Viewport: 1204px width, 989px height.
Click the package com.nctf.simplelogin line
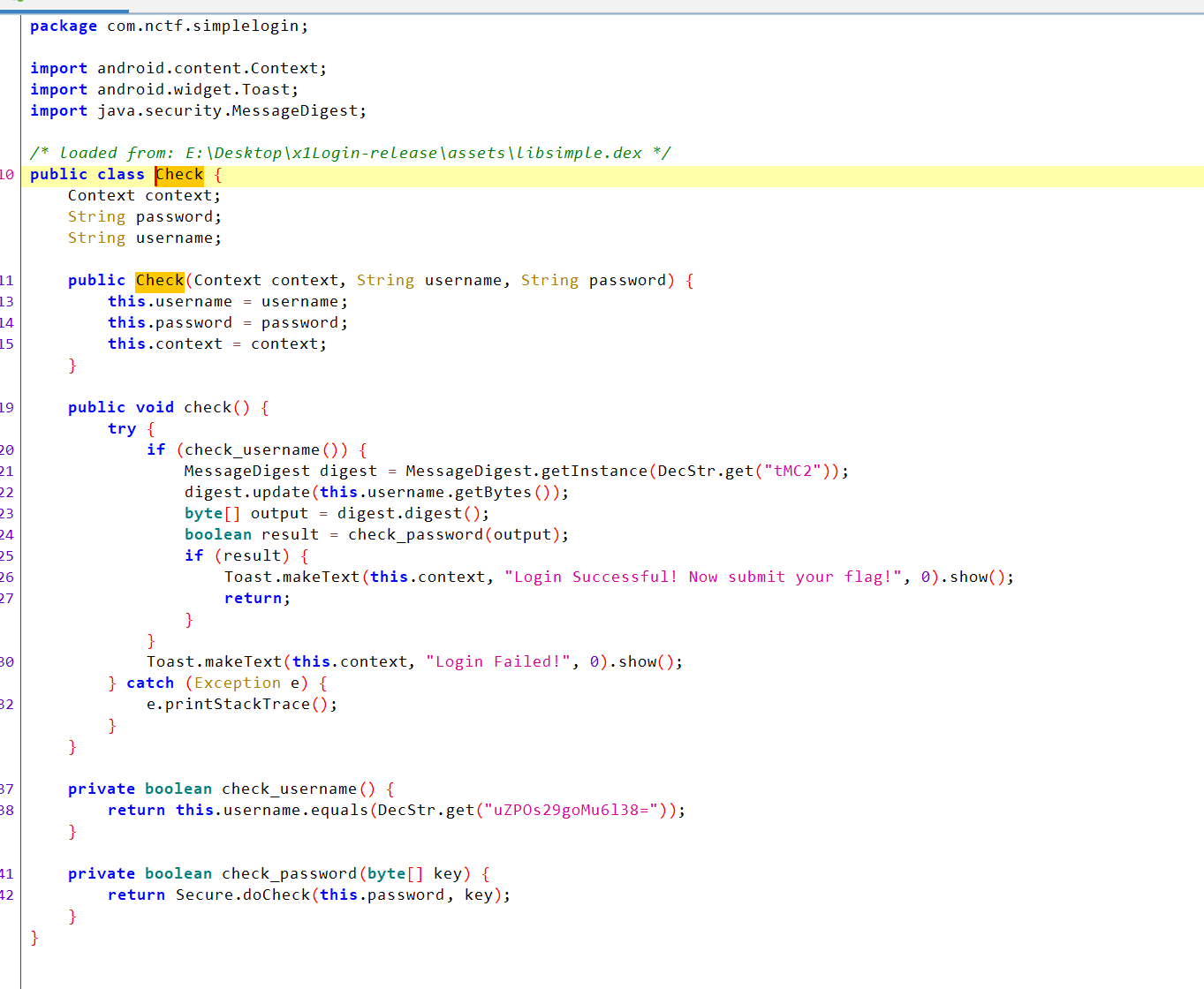169,26
